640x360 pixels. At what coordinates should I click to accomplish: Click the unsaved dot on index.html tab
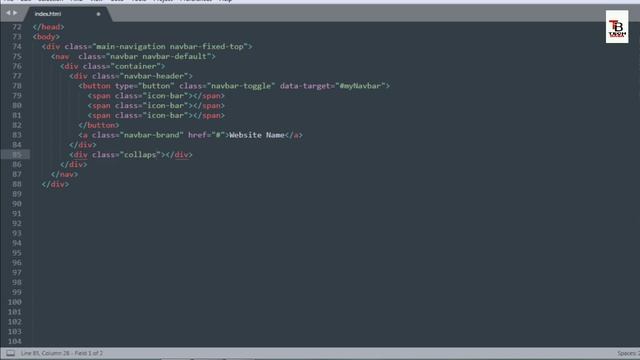click(x=98, y=14)
